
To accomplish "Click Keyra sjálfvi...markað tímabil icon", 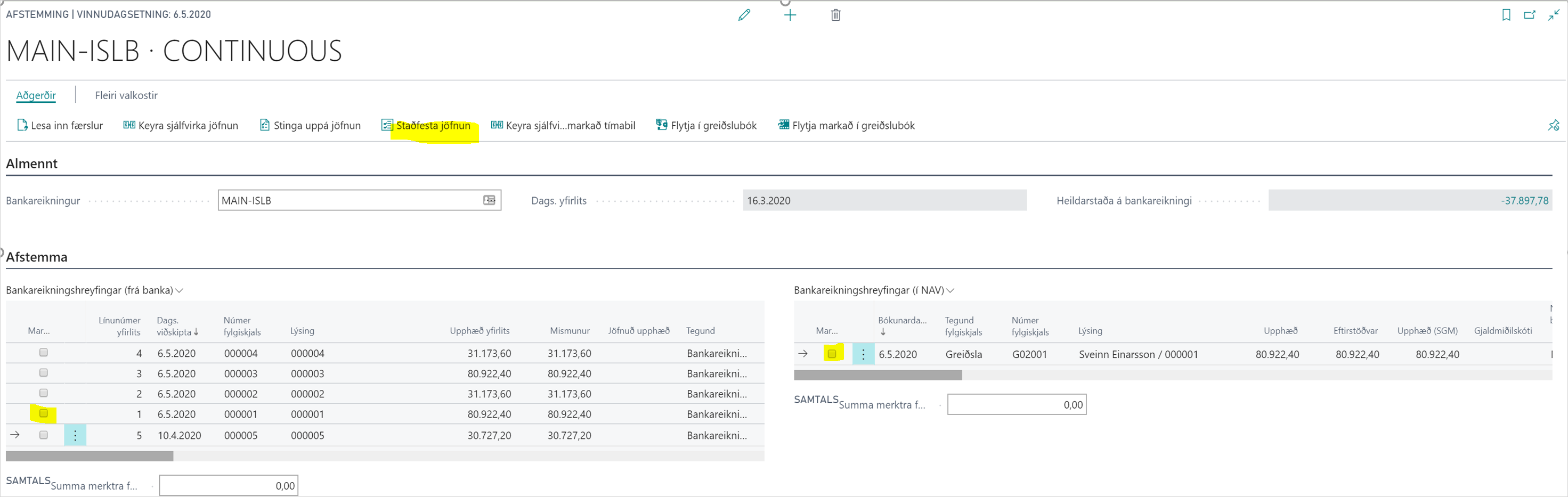I will coord(497,125).
